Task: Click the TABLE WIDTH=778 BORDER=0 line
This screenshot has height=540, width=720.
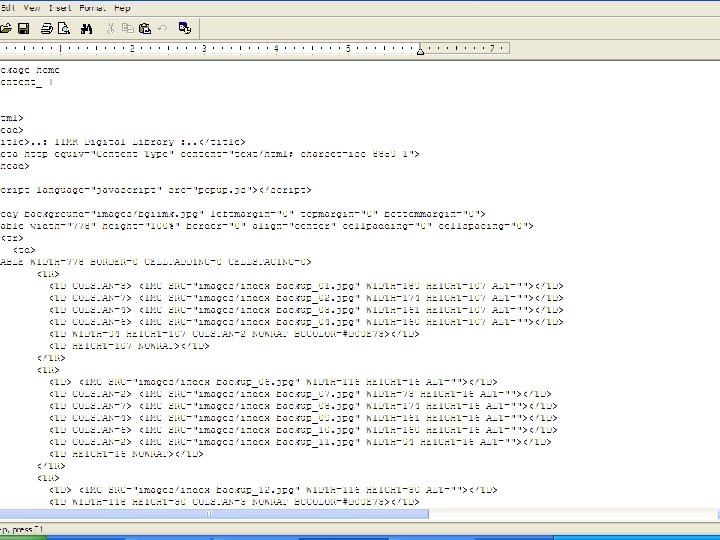Action: [156, 262]
